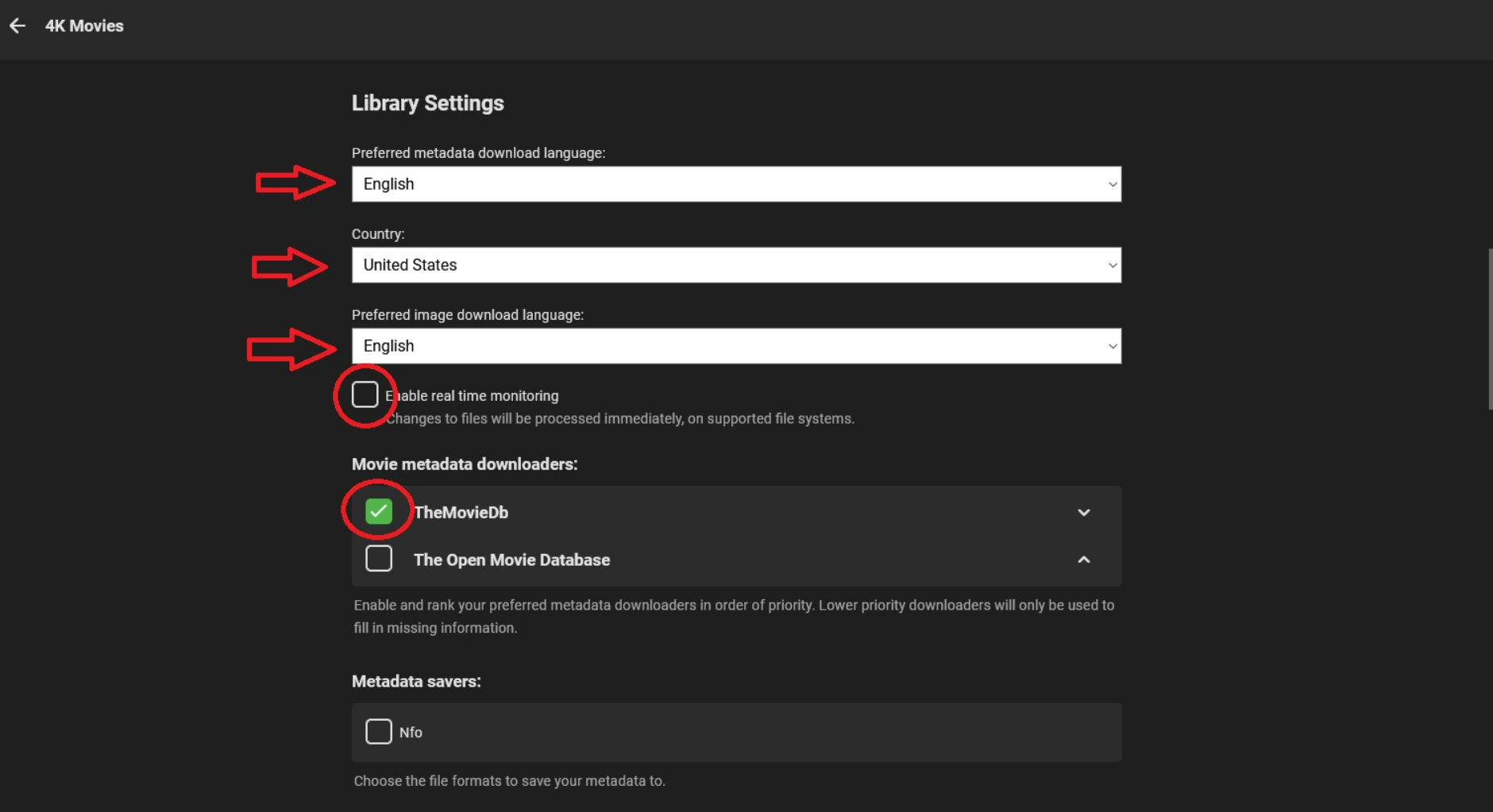Image resolution: width=1493 pixels, height=812 pixels.
Task: Go back using the arrow icon
Action: tap(17, 26)
